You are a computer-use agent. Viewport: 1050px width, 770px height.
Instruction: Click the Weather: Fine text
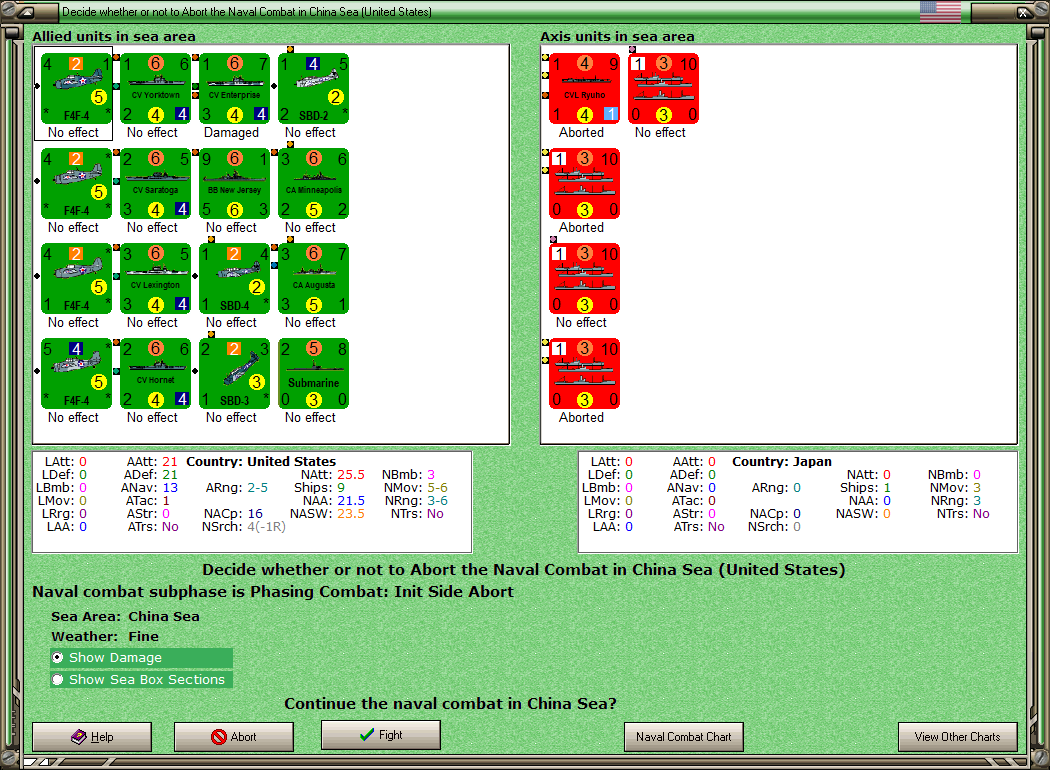(x=105, y=637)
